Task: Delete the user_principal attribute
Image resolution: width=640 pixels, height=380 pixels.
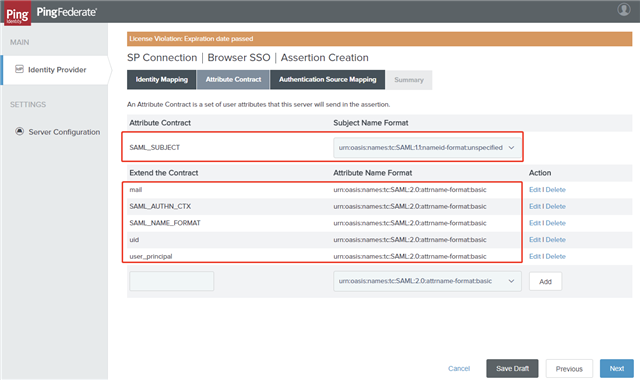Action: pos(556,257)
